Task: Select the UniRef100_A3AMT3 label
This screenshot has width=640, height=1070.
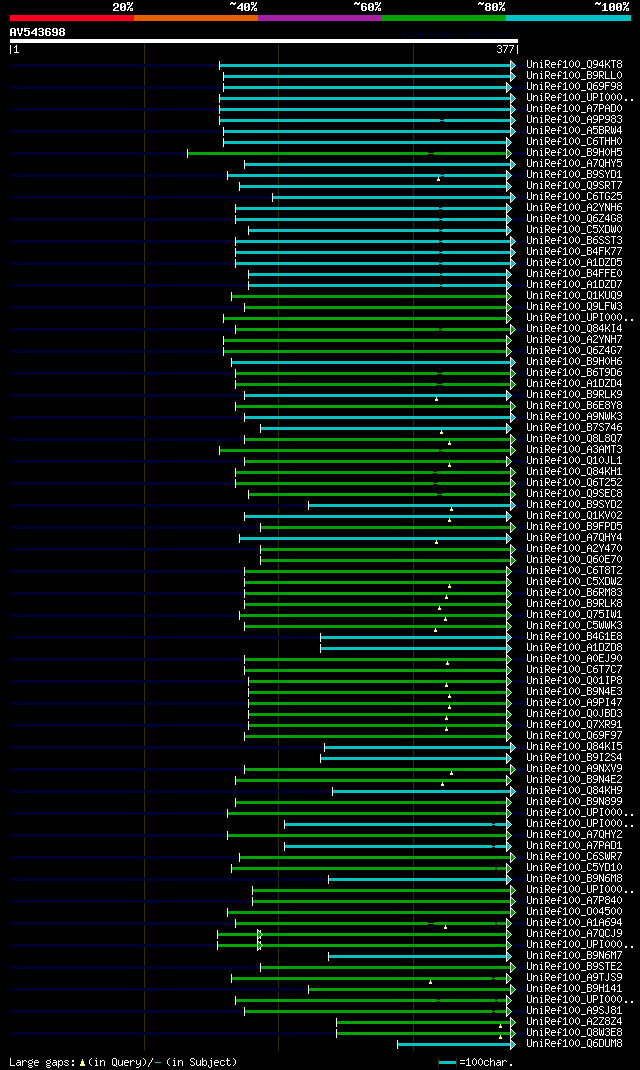Action: tap(574, 450)
